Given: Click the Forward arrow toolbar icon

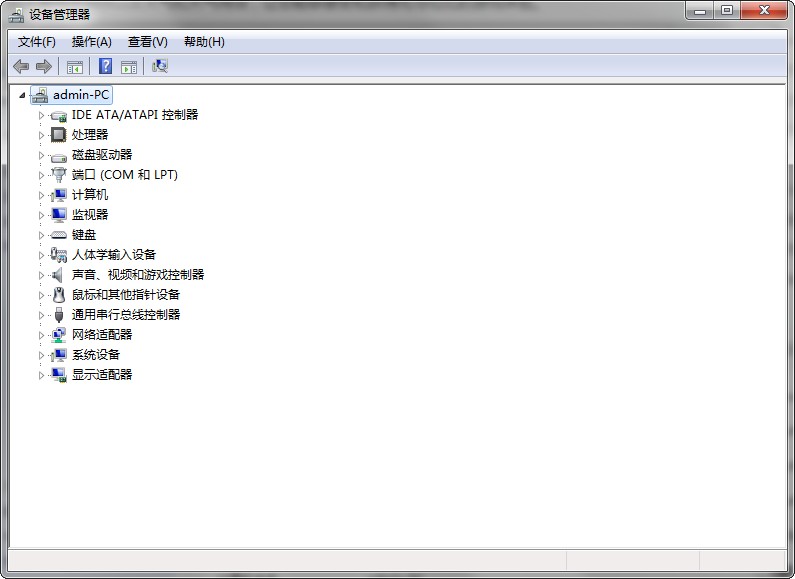Looking at the screenshot, I should pos(44,66).
